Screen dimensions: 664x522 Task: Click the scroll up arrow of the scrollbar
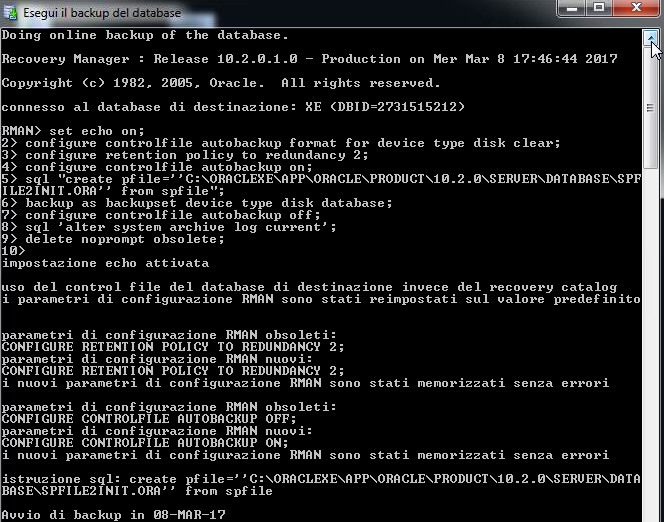tap(650, 37)
